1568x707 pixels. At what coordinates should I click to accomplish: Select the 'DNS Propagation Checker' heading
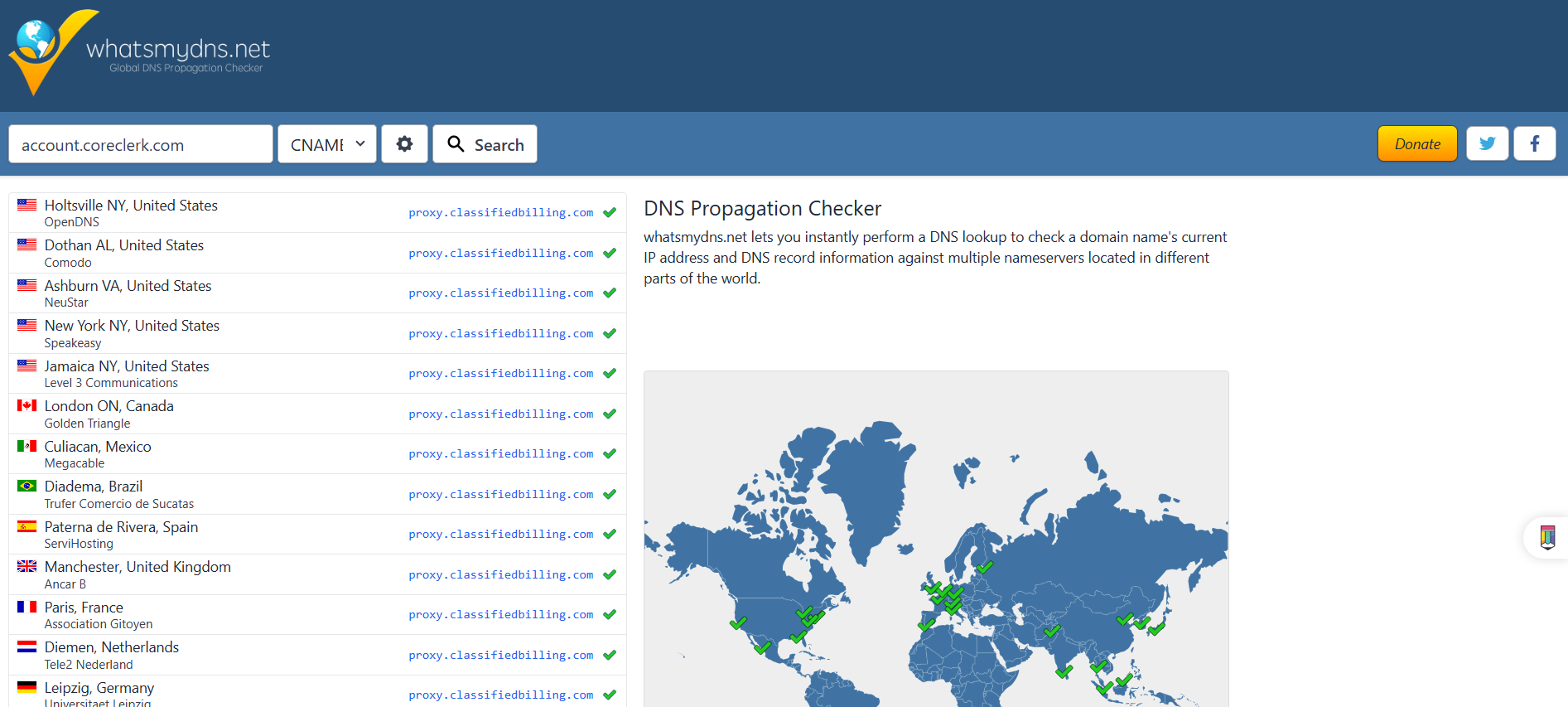(762, 208)
